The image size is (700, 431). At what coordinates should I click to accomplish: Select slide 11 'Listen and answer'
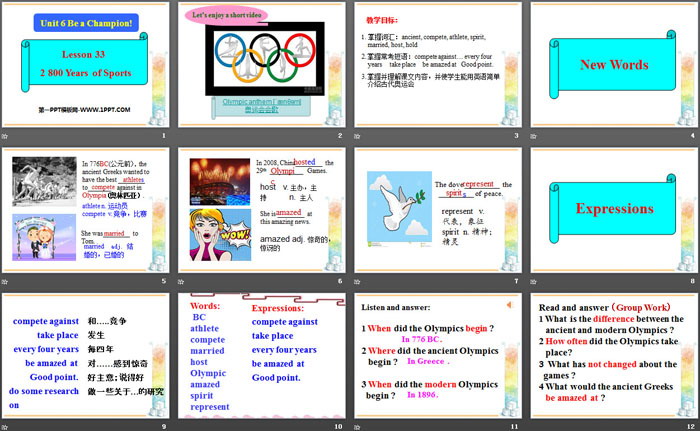pos(438,356)
